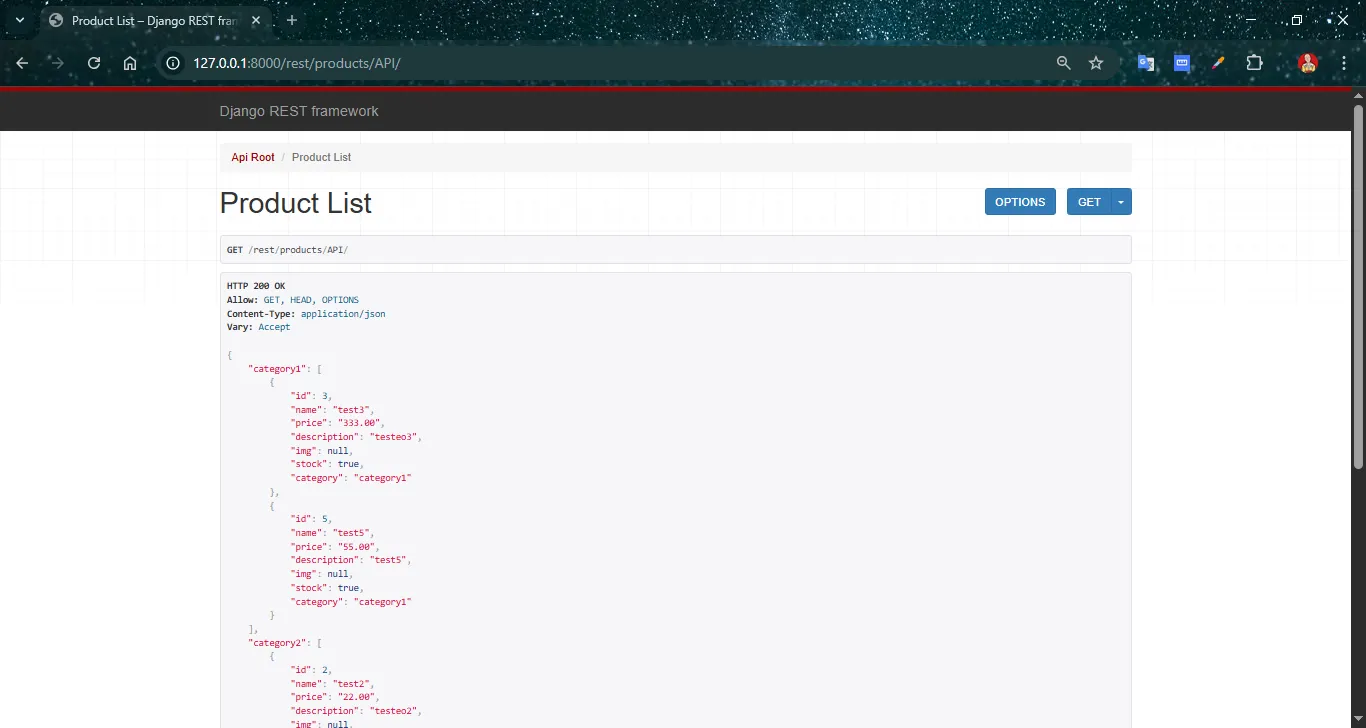Screen dimensions: 1366x728
Task: Resend the GET request
Action: click(x=1088, y=201)
